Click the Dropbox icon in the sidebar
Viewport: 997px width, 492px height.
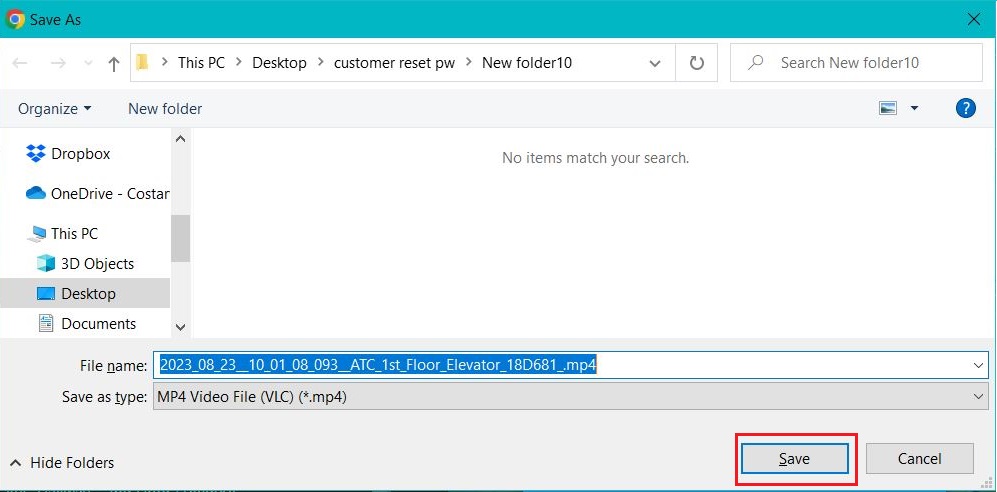pyautogui.click(x=36, y=153)
